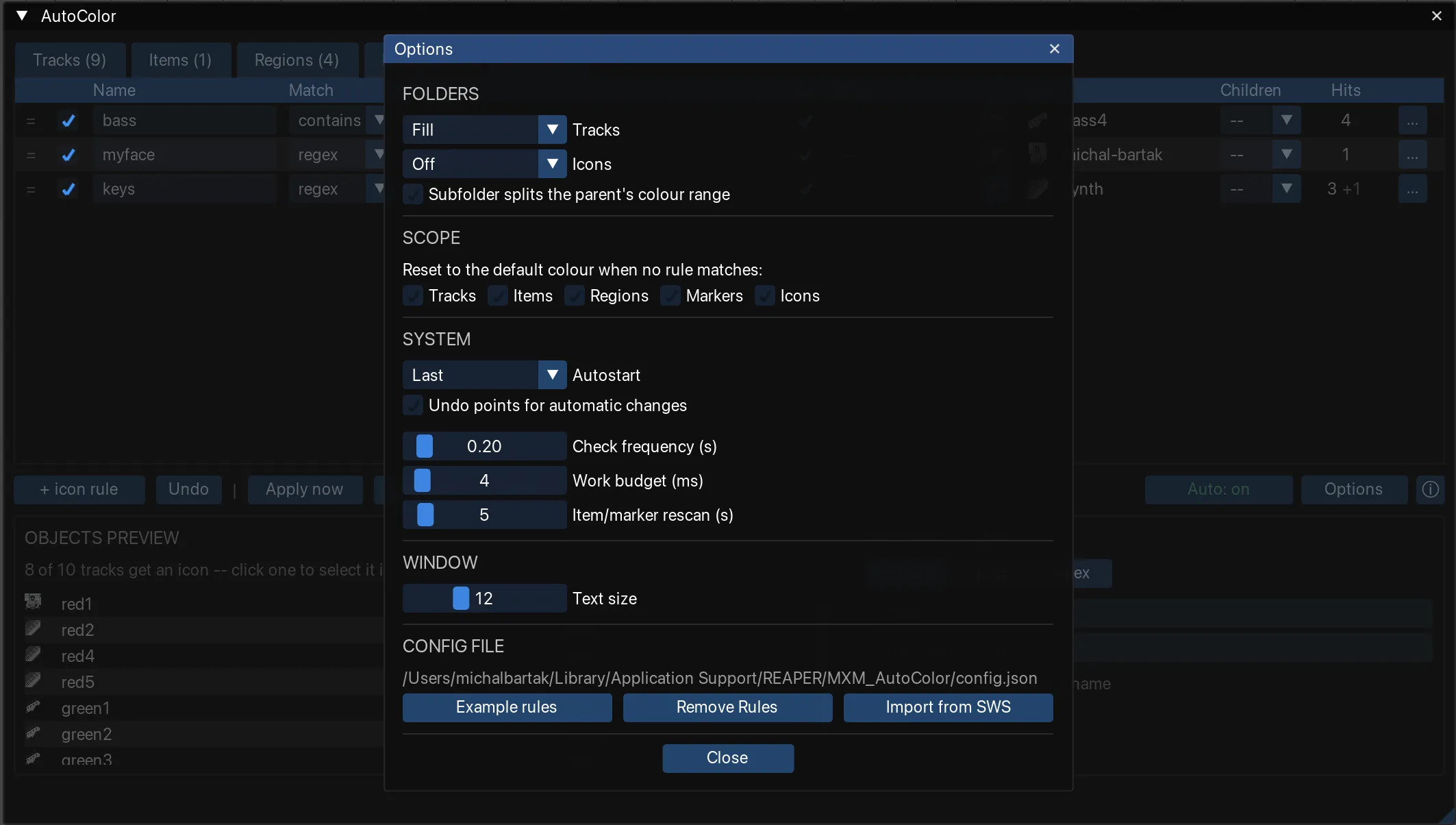Open more menu for keys rule row
This screenshot has height=825, width=1456.
coord(1412,189)
